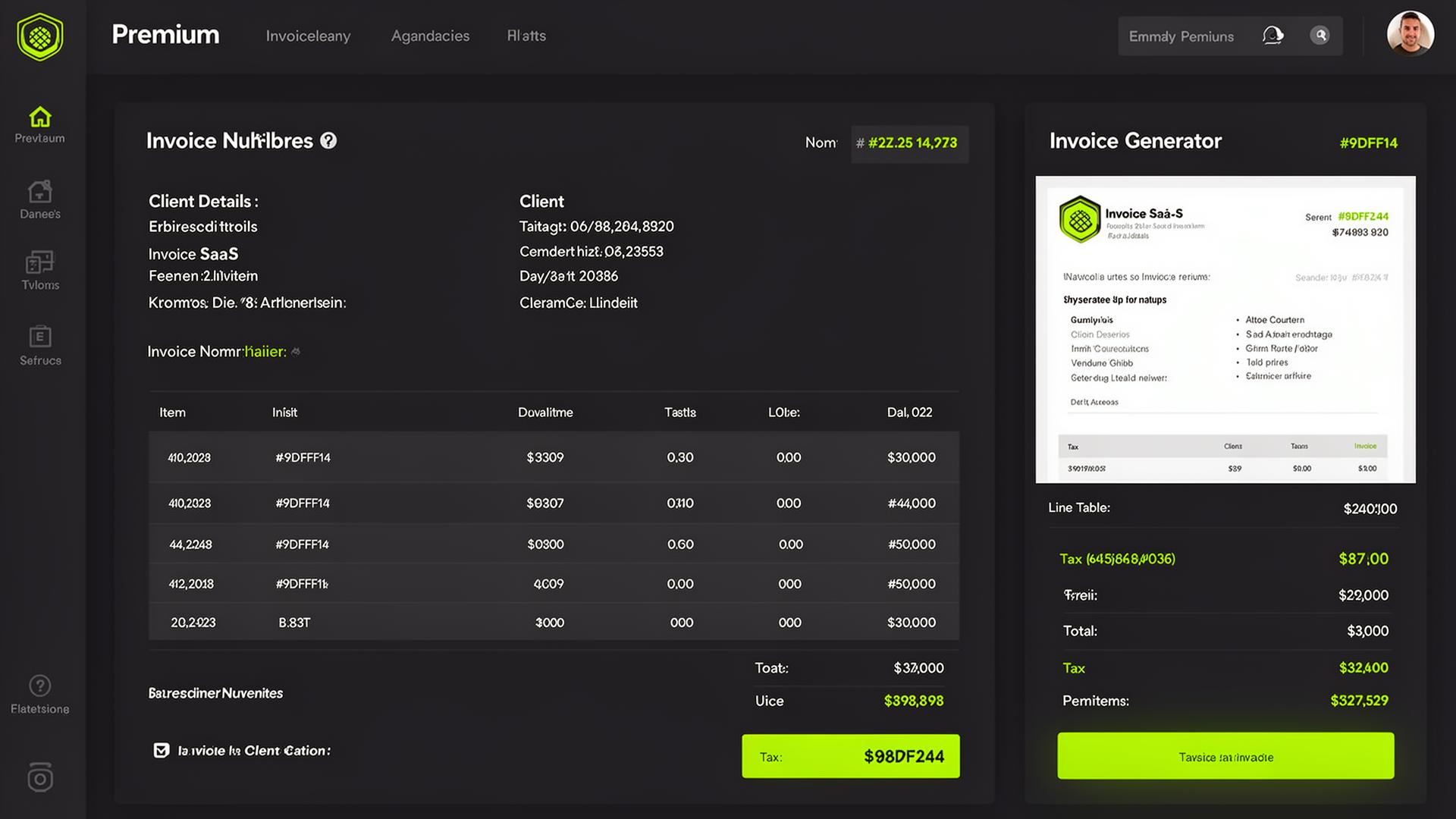Click the Uice $398,898 value

tap(914, 701)
